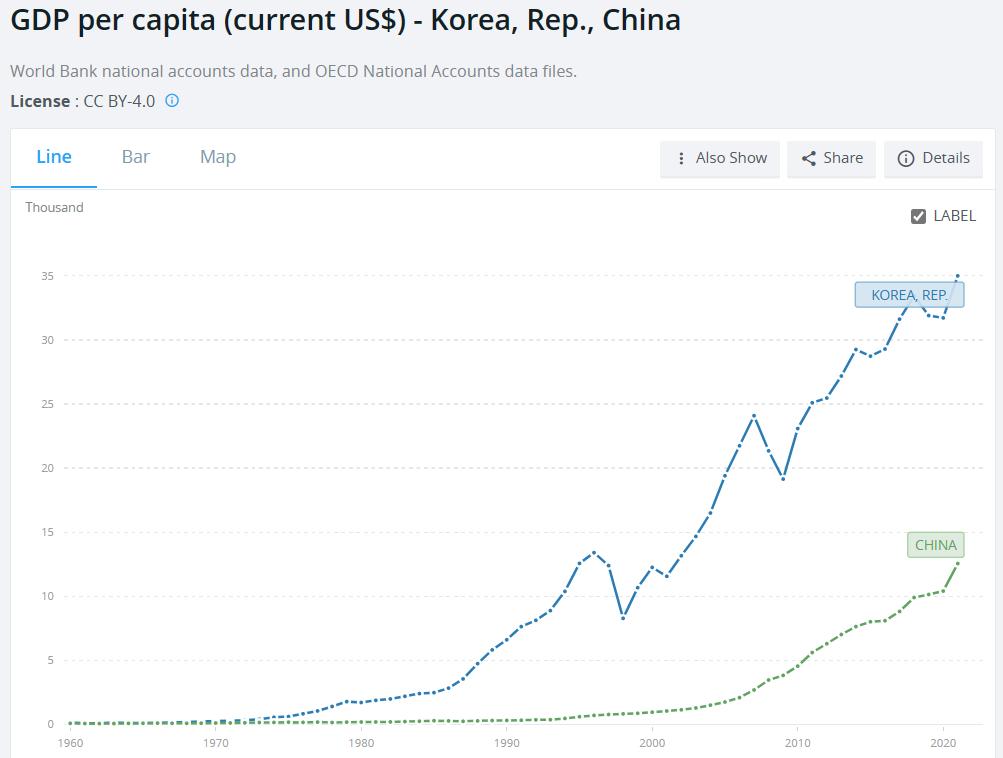1003x758 pixels.
Task: Select the Line tab
Action: (54, 157)
